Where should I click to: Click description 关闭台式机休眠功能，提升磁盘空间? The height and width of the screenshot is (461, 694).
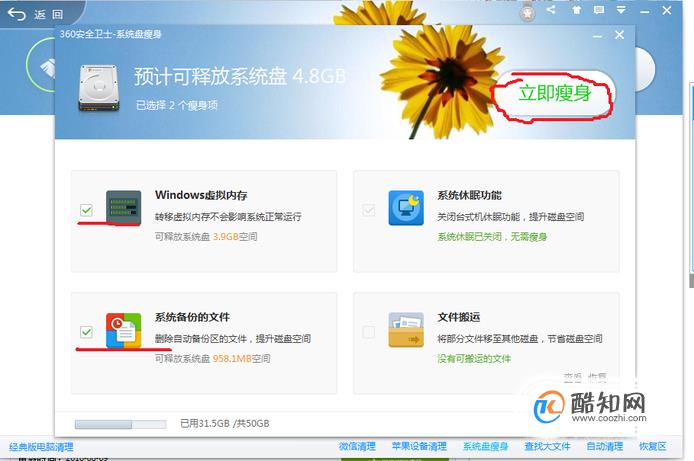511,217
